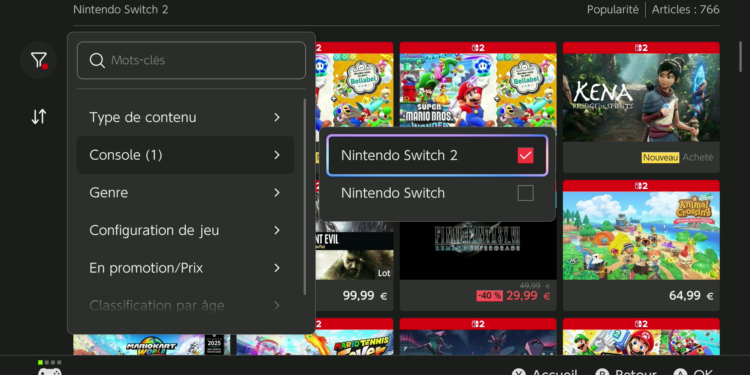Select the Nintendo Switch option label
Image resolution: width=750 pixels, height=375 pixels.
(x=393, y=193)
